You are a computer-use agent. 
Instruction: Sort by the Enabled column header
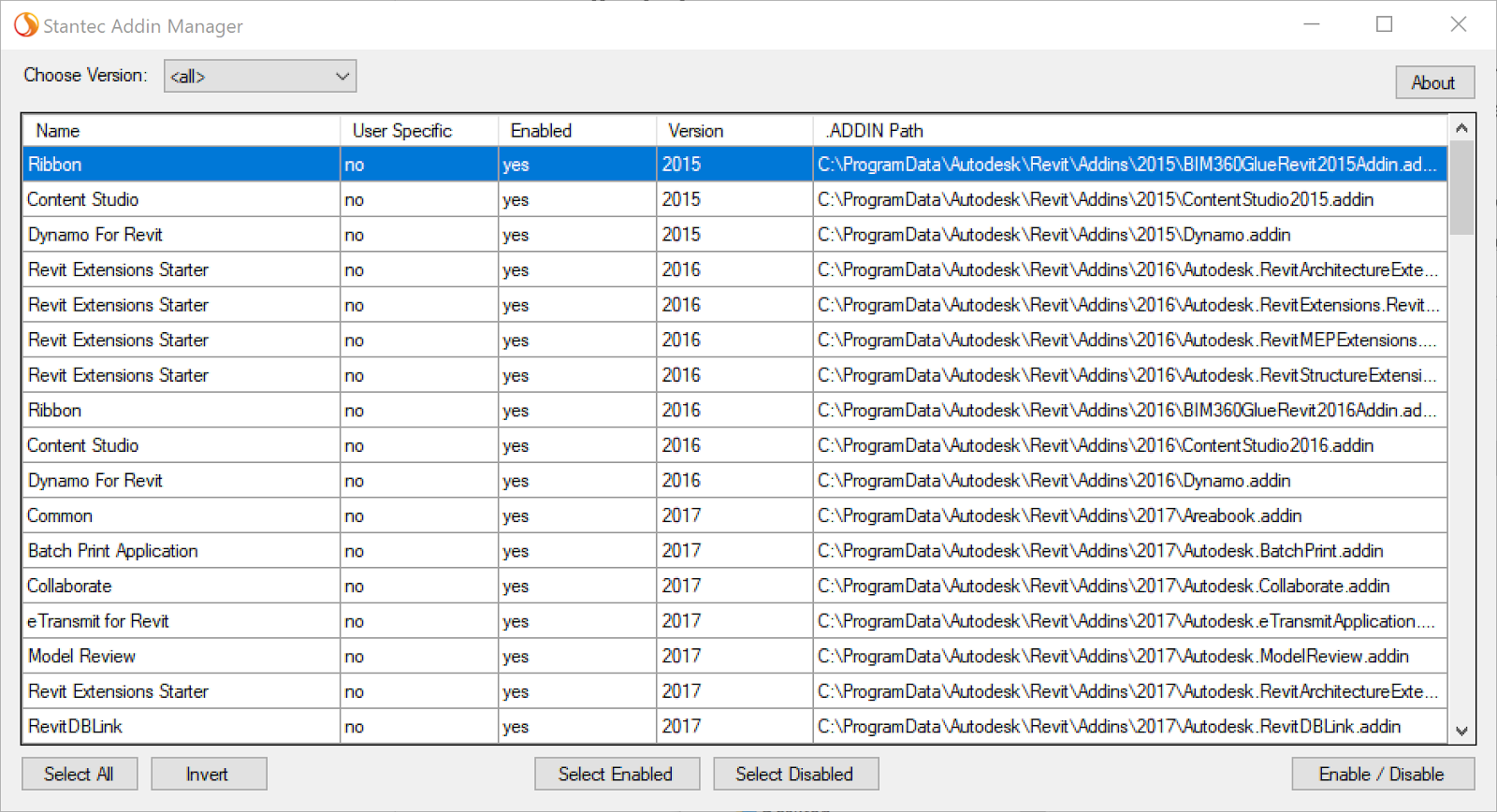tap(577, 130)
